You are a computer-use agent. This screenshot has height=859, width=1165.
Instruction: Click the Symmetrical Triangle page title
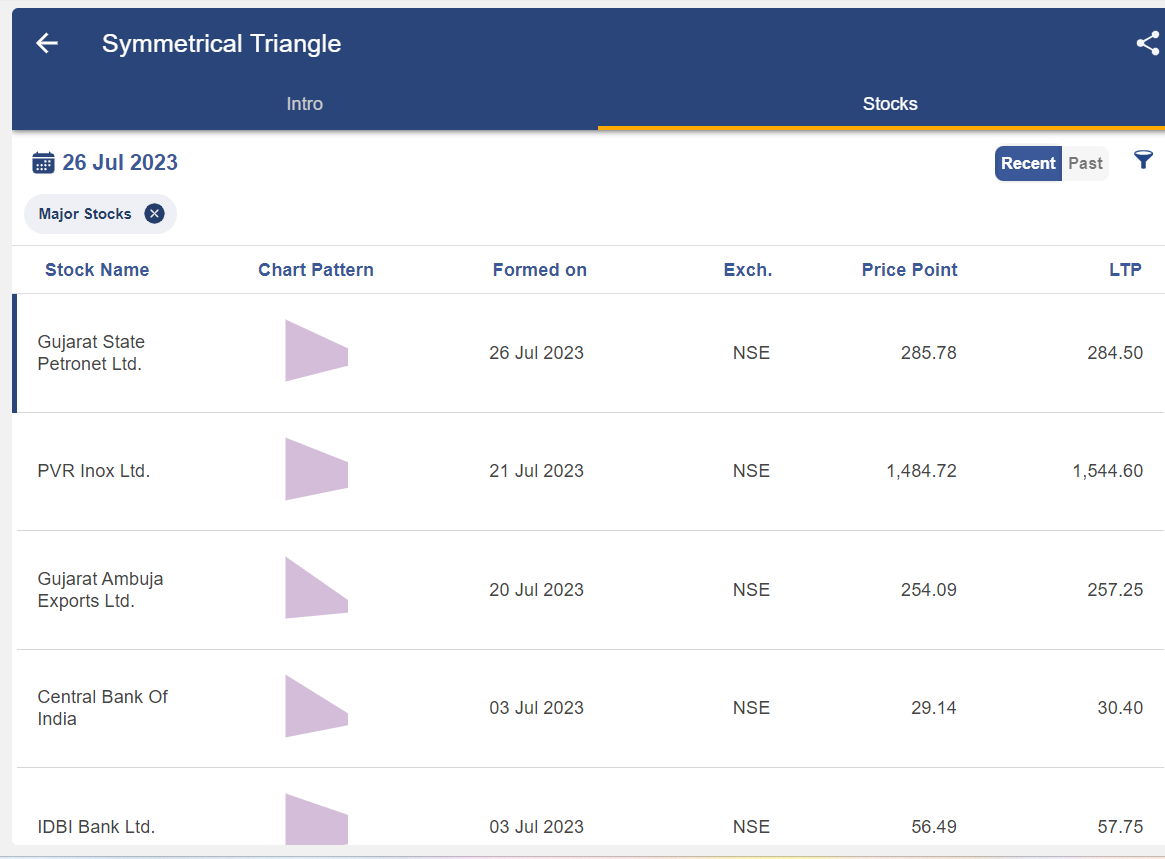(221, 44)
